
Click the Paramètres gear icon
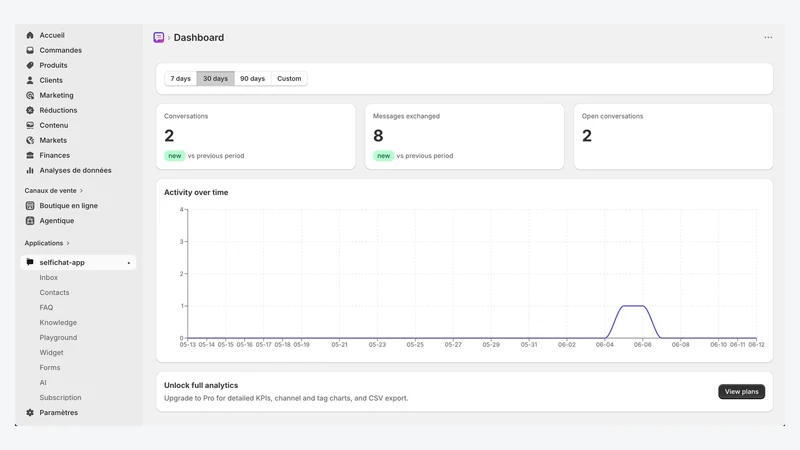(30, 412)
